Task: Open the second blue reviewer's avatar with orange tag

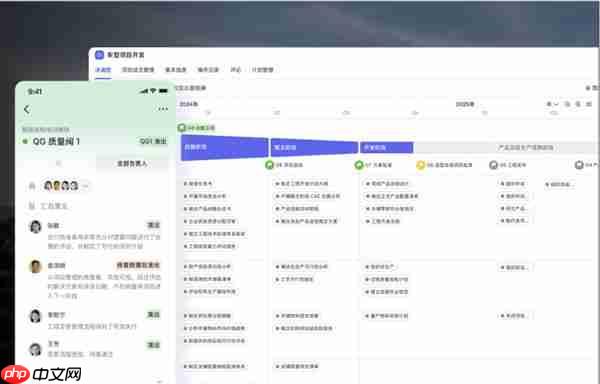Action: coord(35,266)
